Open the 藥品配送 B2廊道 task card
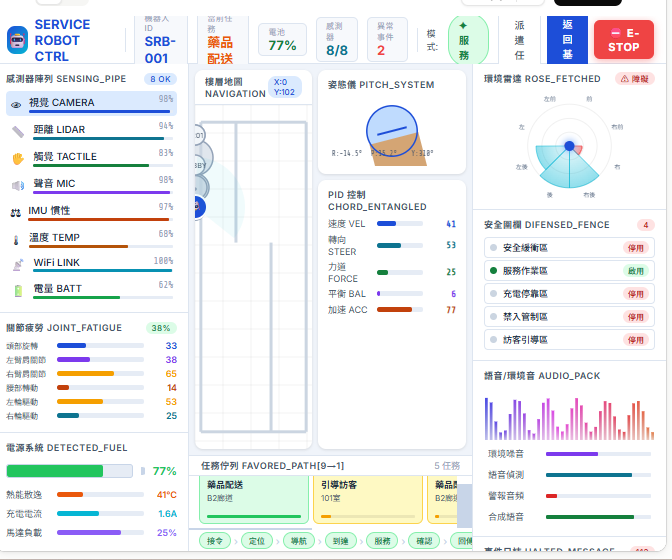Screen dimensions: 672x560 point(254,500)
